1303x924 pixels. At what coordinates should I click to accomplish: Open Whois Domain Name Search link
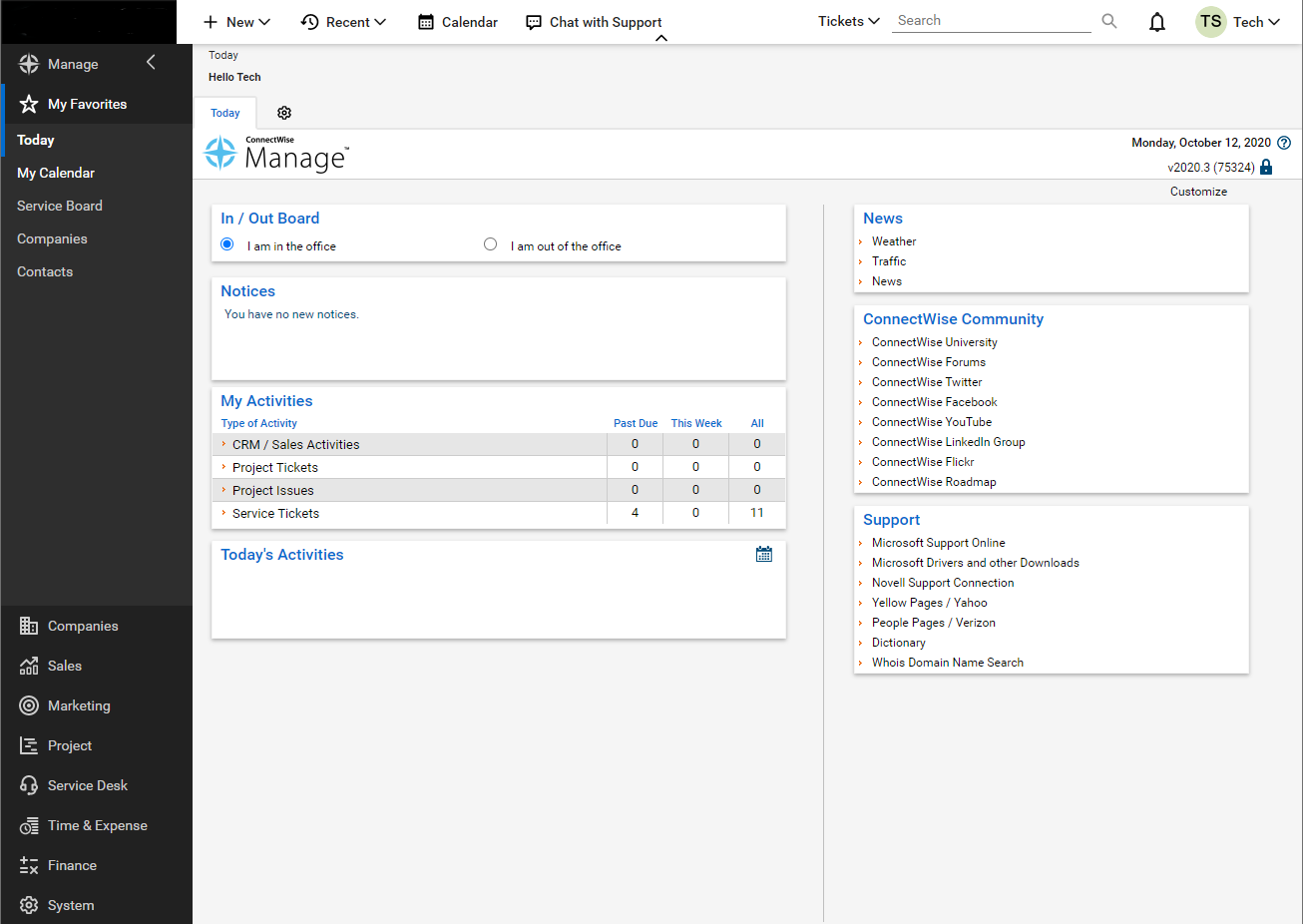pos(948,663)
